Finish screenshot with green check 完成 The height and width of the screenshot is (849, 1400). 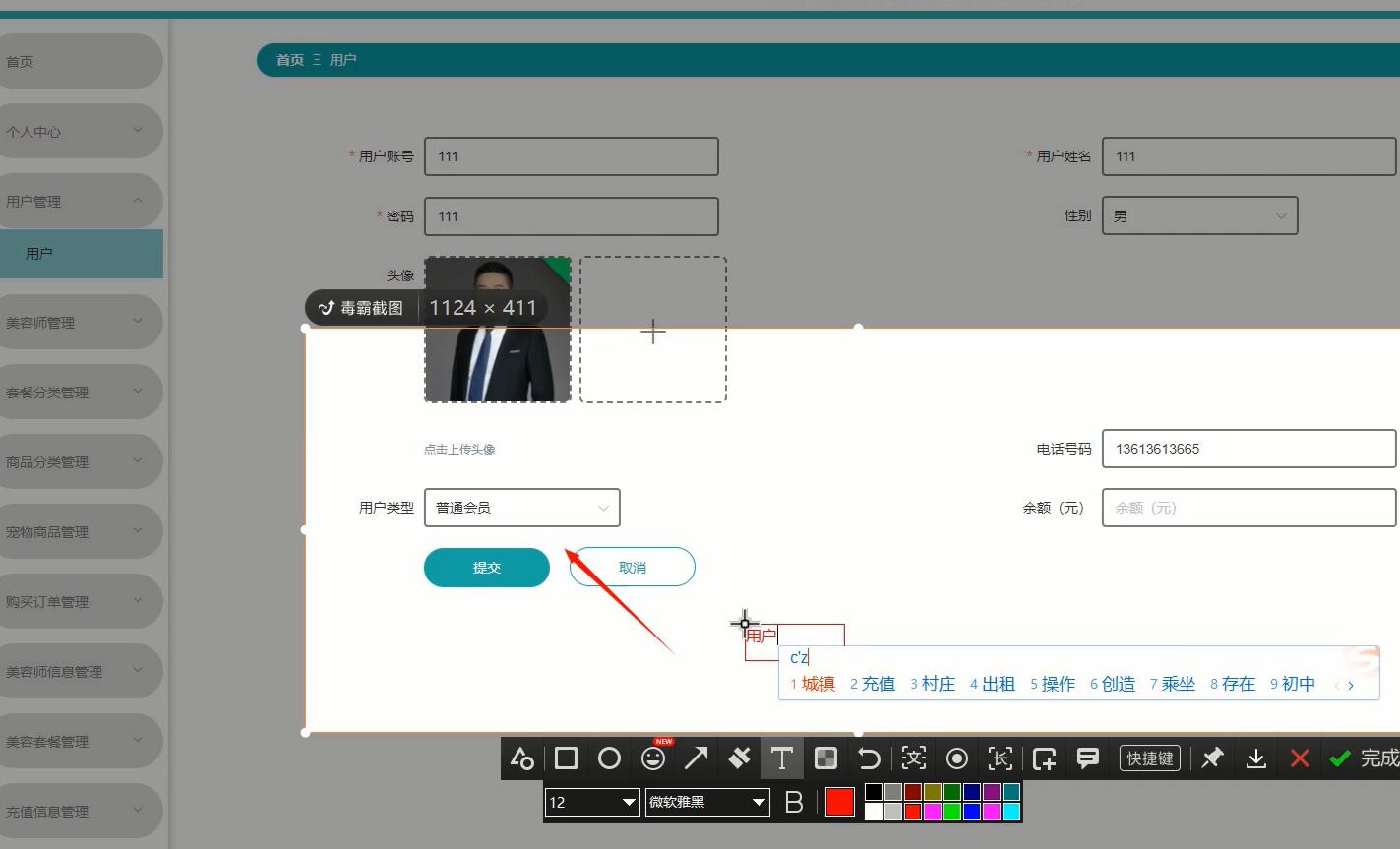[1364, 758]
